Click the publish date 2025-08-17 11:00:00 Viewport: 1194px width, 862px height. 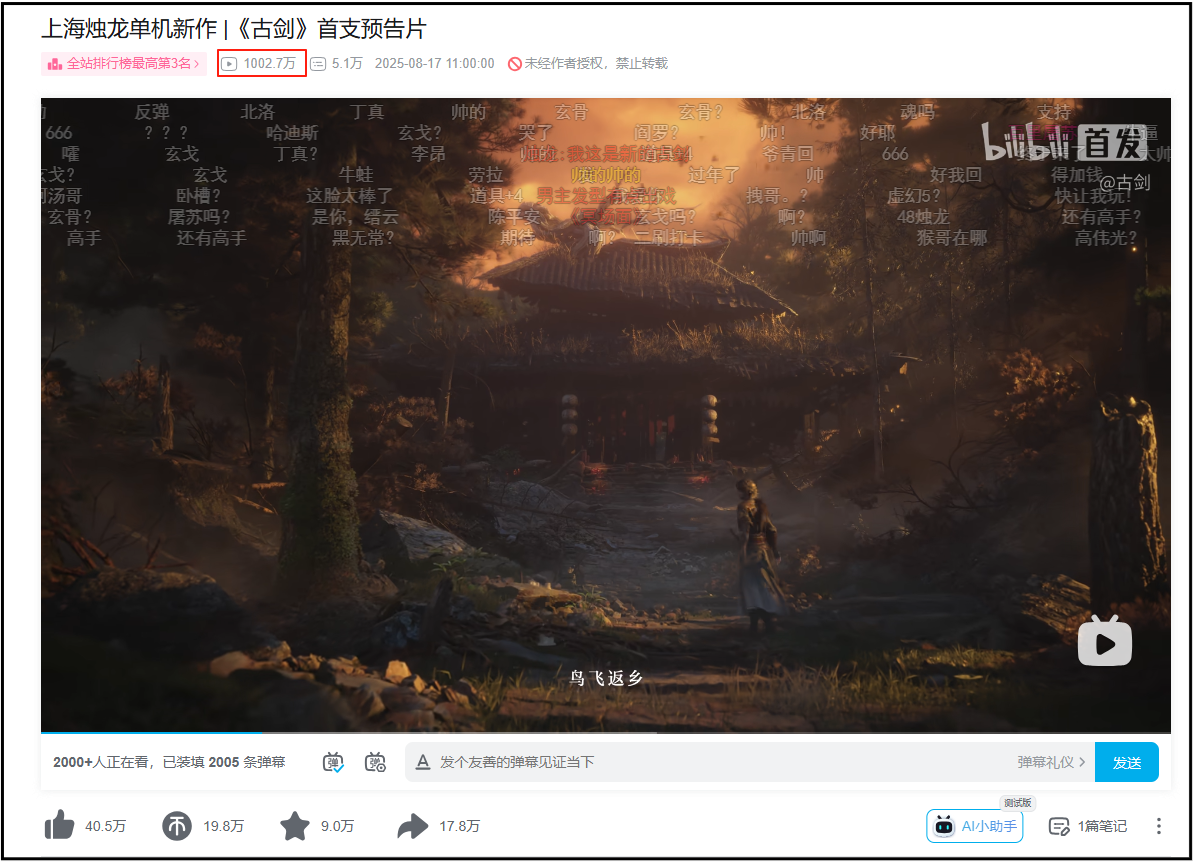[x=434, y=63]
